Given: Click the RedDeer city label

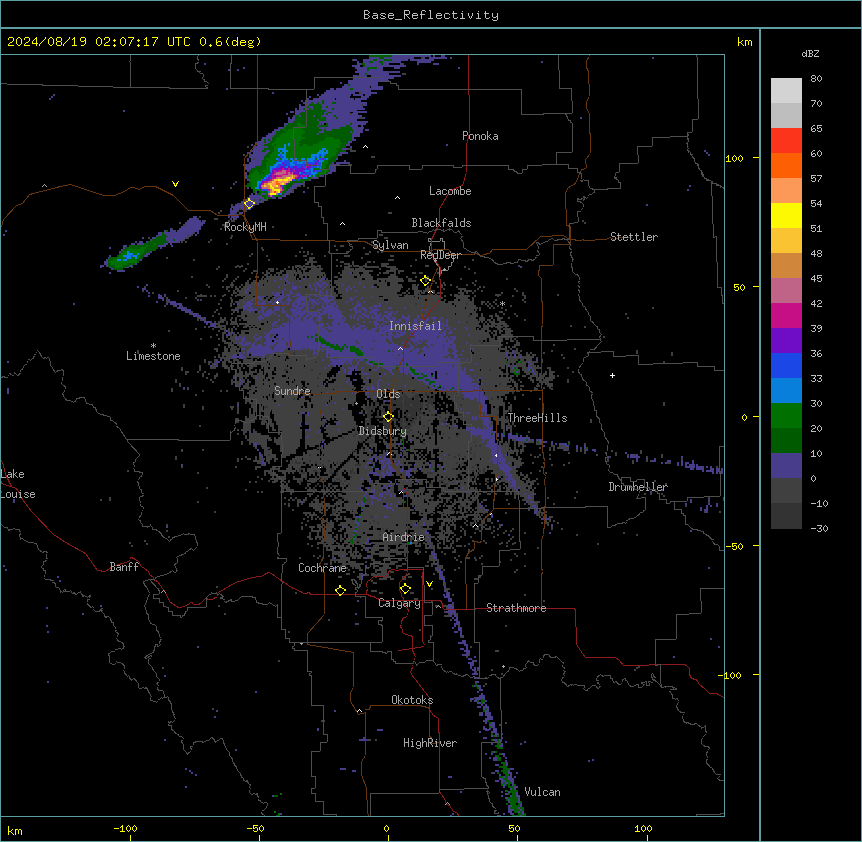Looking at the screenshot, I should click(x=440, y=255).
